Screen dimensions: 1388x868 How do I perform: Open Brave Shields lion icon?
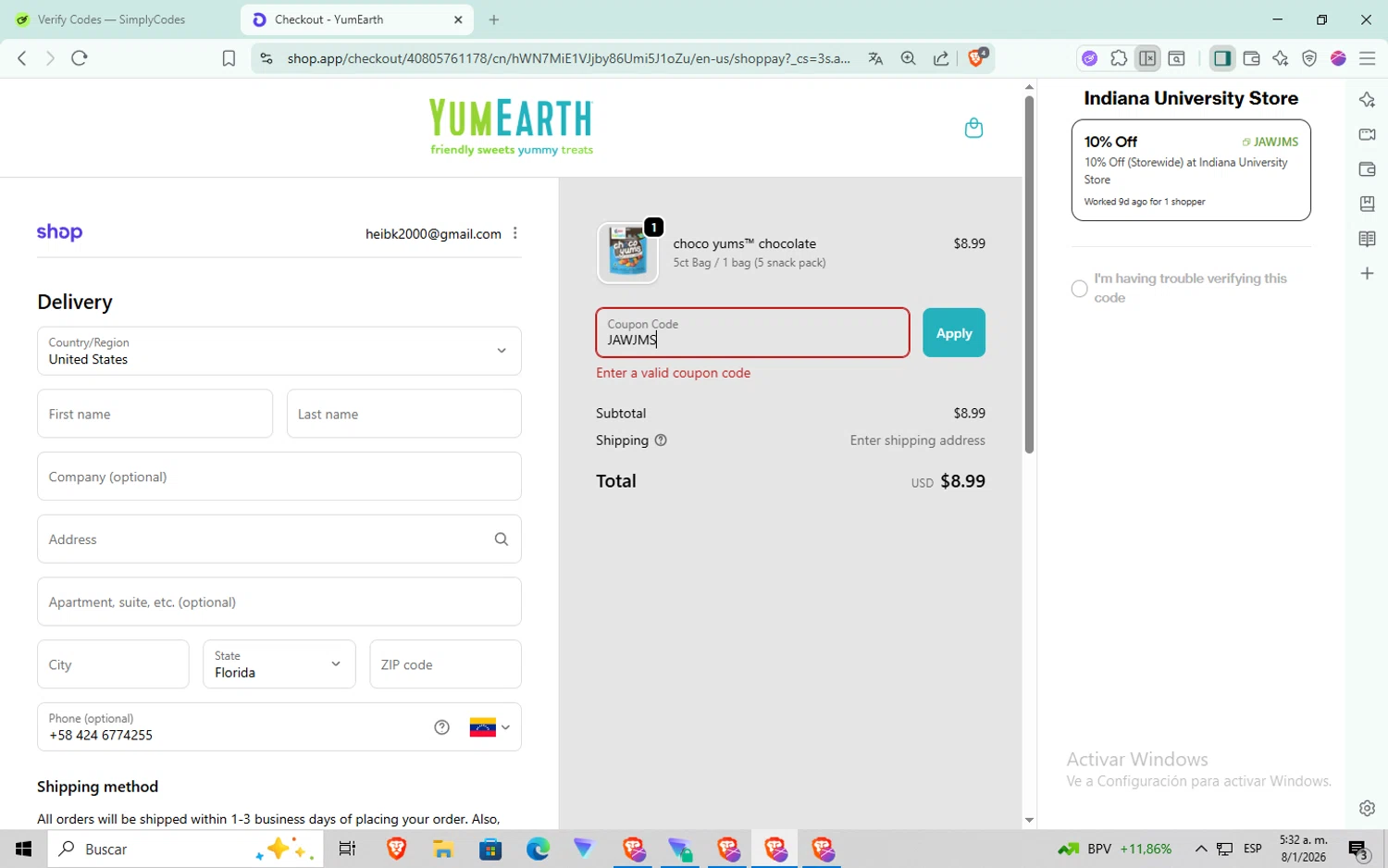pos(977,57)
